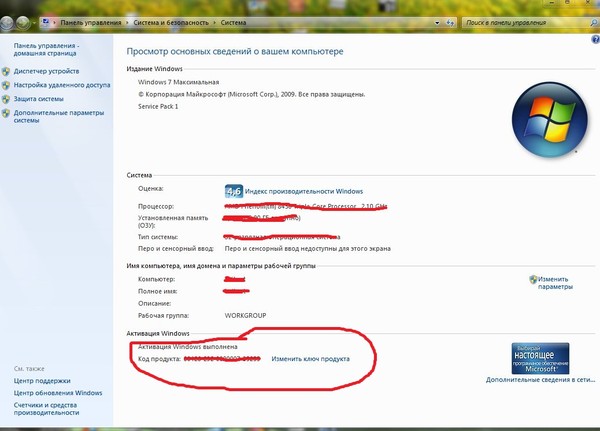This screenshot has height=431, width=600.
Task: Click 'Windows 7 Максимальная' edition text
Action: tap(178, 82)
